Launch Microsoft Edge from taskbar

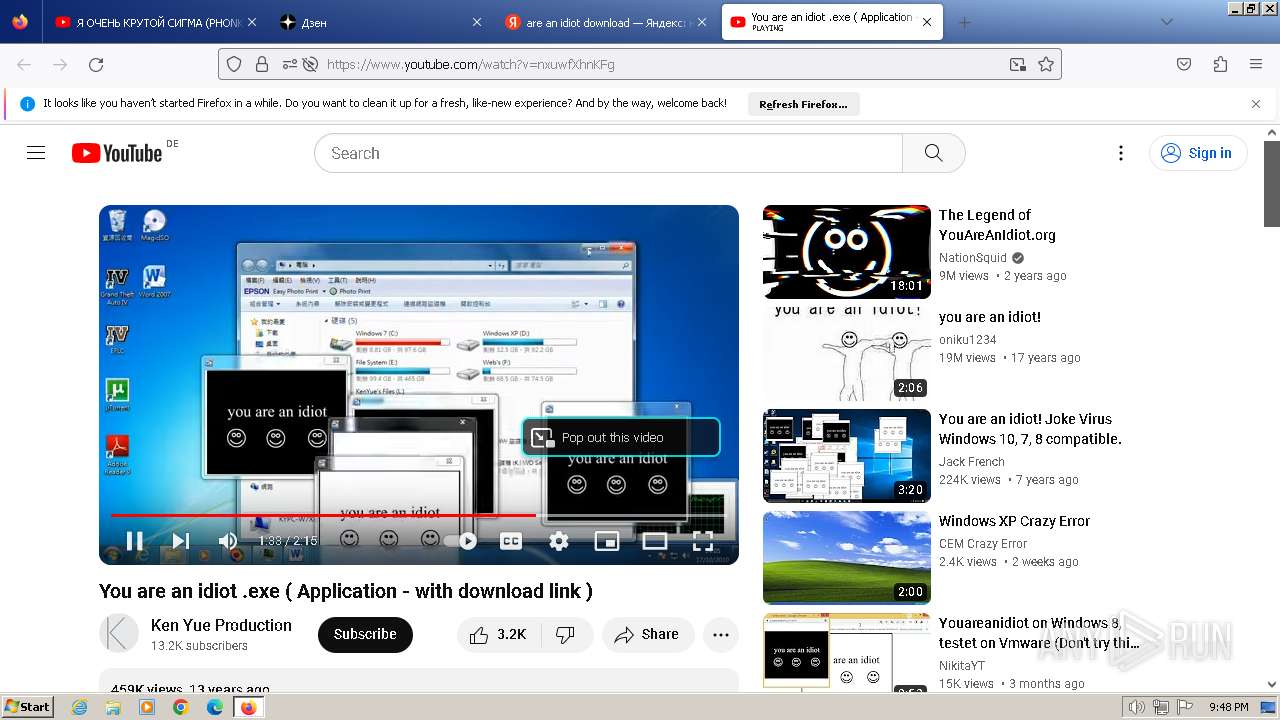coord(215,707)
